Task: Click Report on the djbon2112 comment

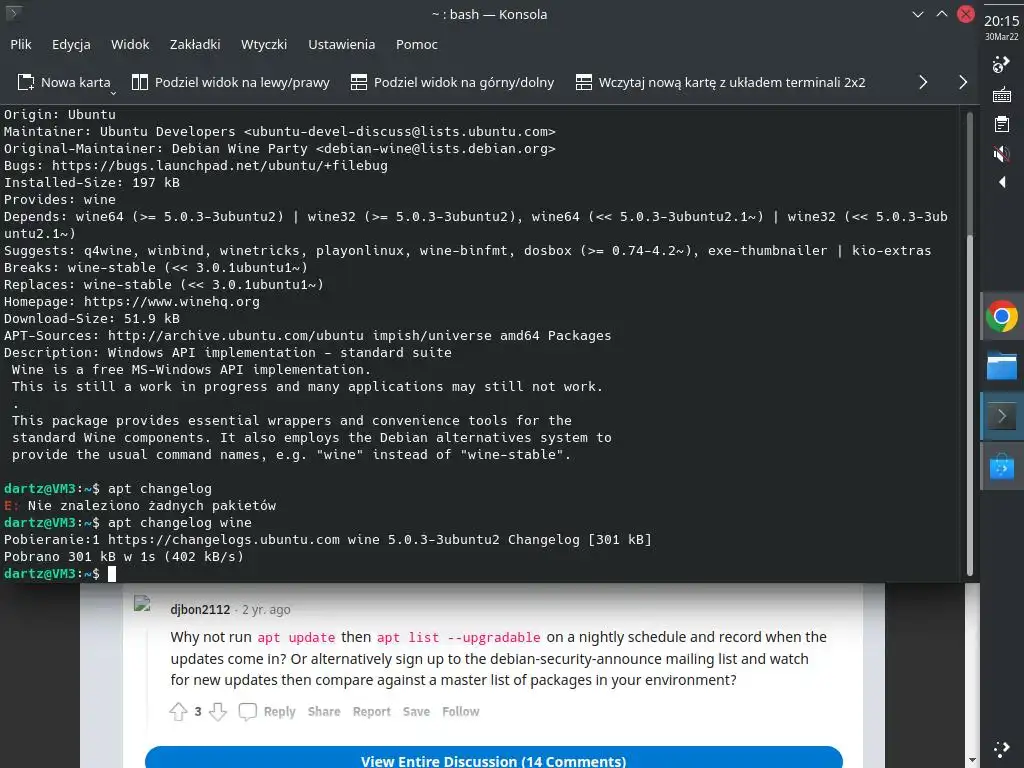Action: (372, 712)
